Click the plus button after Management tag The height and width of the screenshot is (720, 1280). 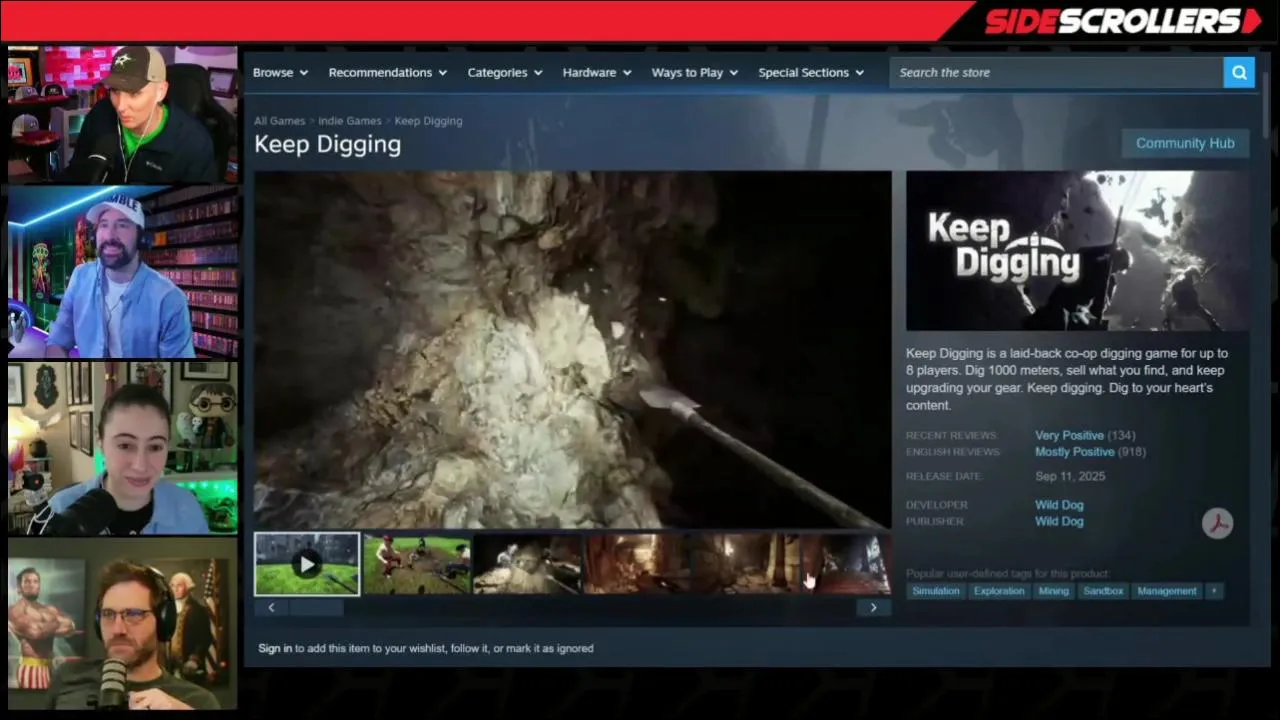click(x=1214, y=591)
